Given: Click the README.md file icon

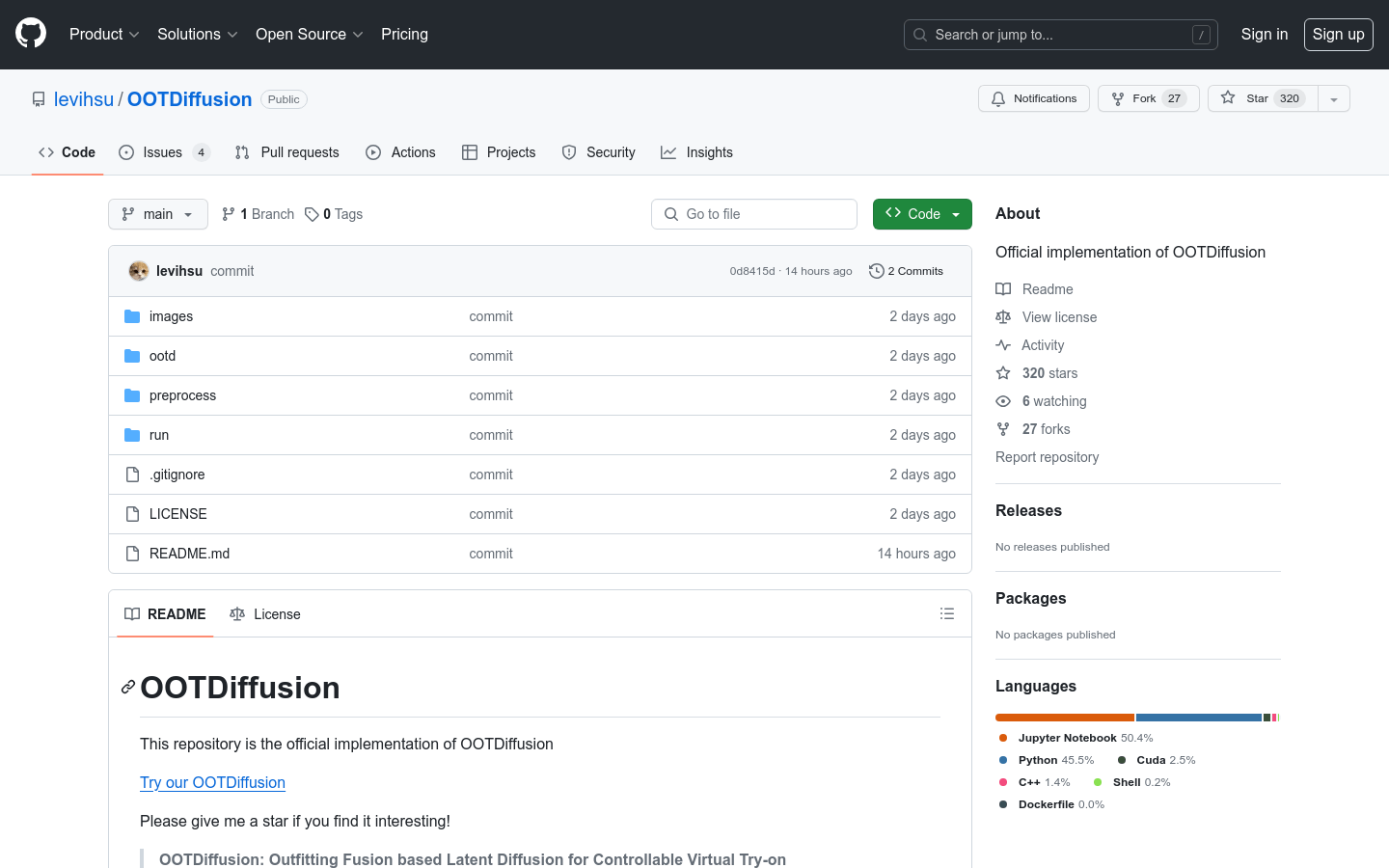Looking at the screenshot, I should [x=132, y=554].
